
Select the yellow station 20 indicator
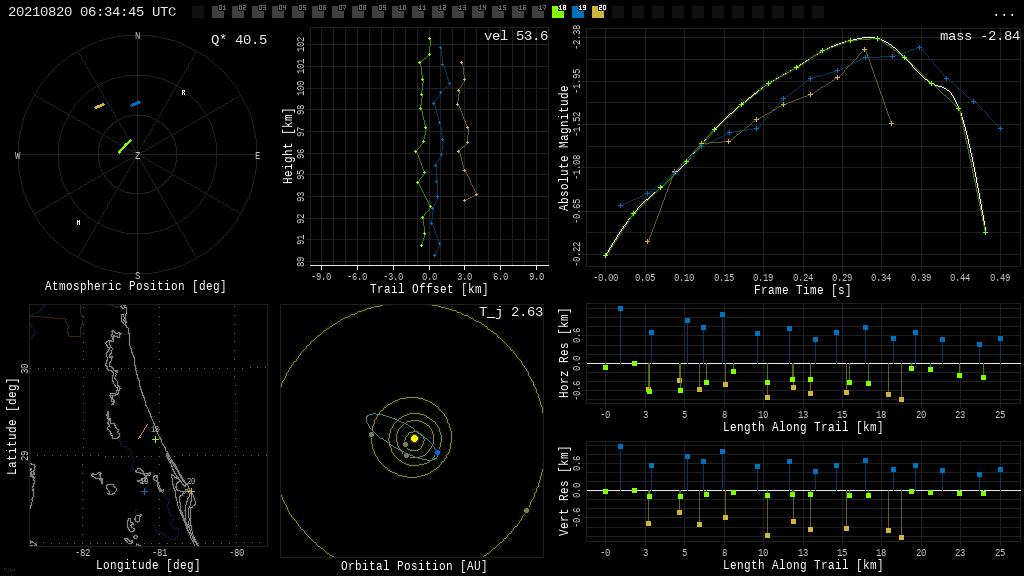coord(598,12)
